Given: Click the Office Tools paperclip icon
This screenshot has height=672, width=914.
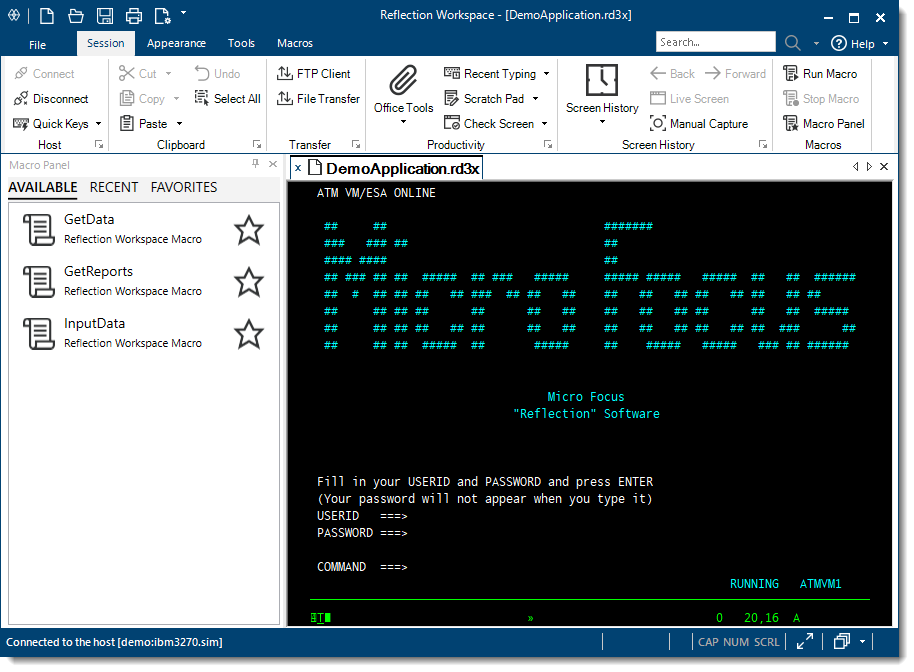Looking at the screenshot, I should 403,80.
